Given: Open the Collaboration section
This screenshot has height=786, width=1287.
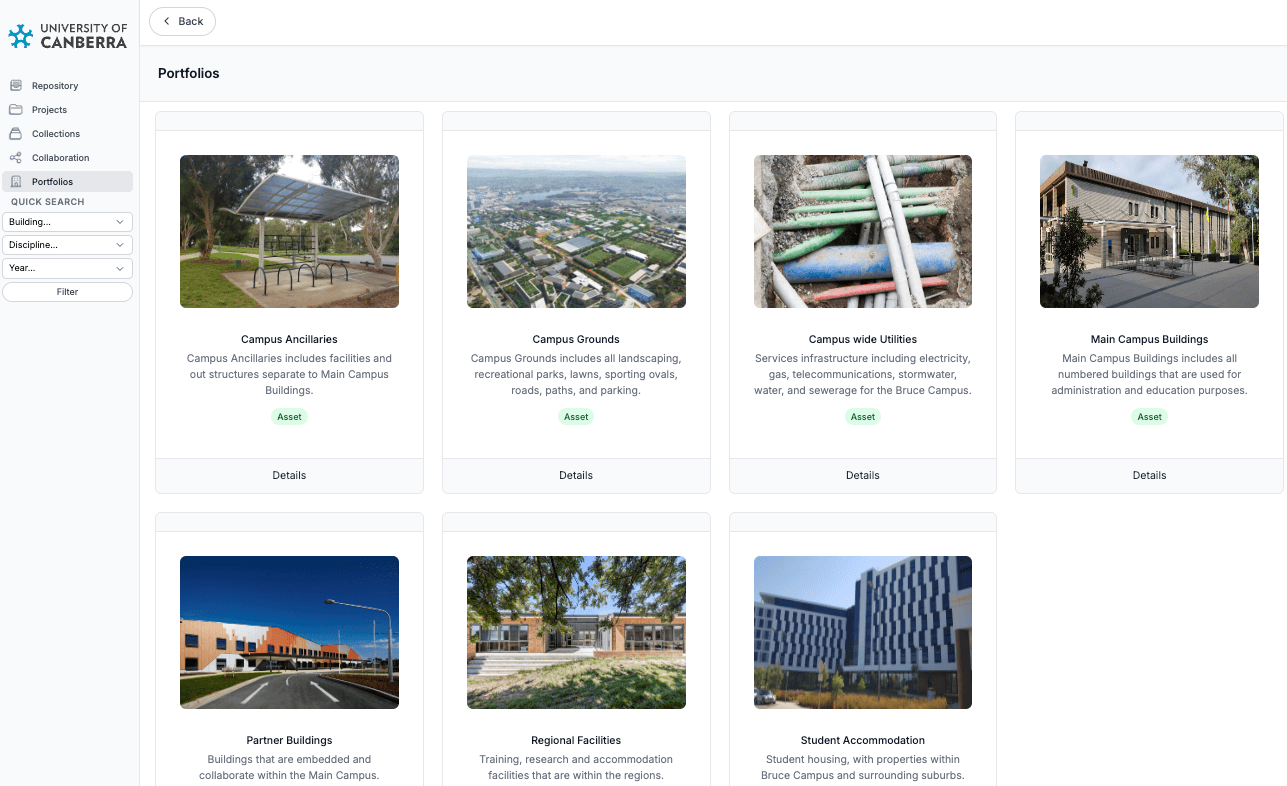Looking at the screenshot, I should (x=68, y=158).
